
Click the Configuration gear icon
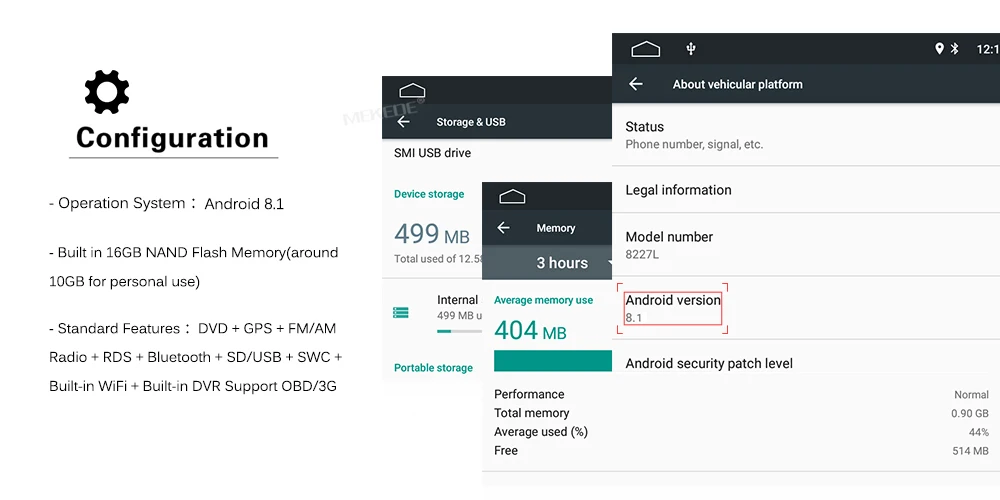(107, 92)
